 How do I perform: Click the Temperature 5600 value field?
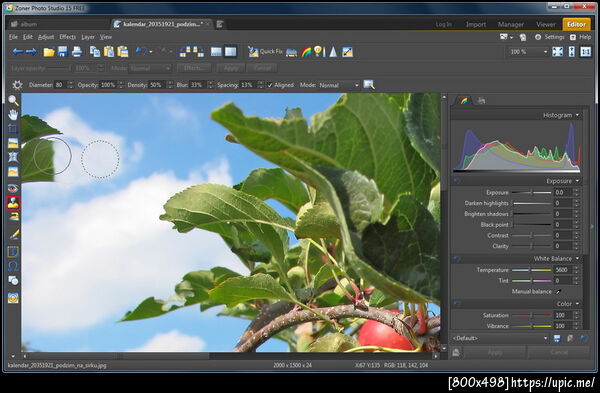[x=563, y=270]
